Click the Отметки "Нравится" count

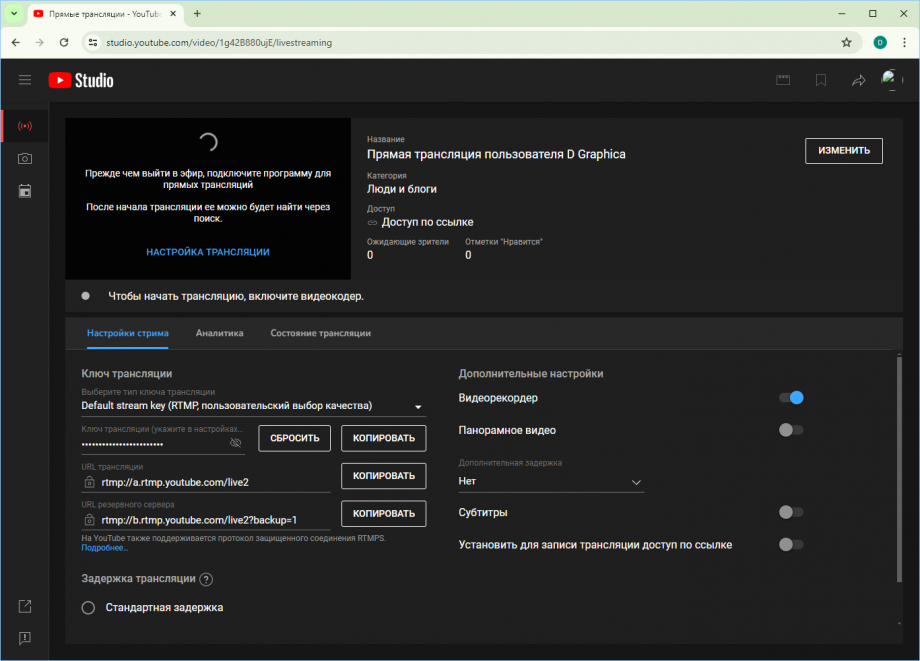468,255
